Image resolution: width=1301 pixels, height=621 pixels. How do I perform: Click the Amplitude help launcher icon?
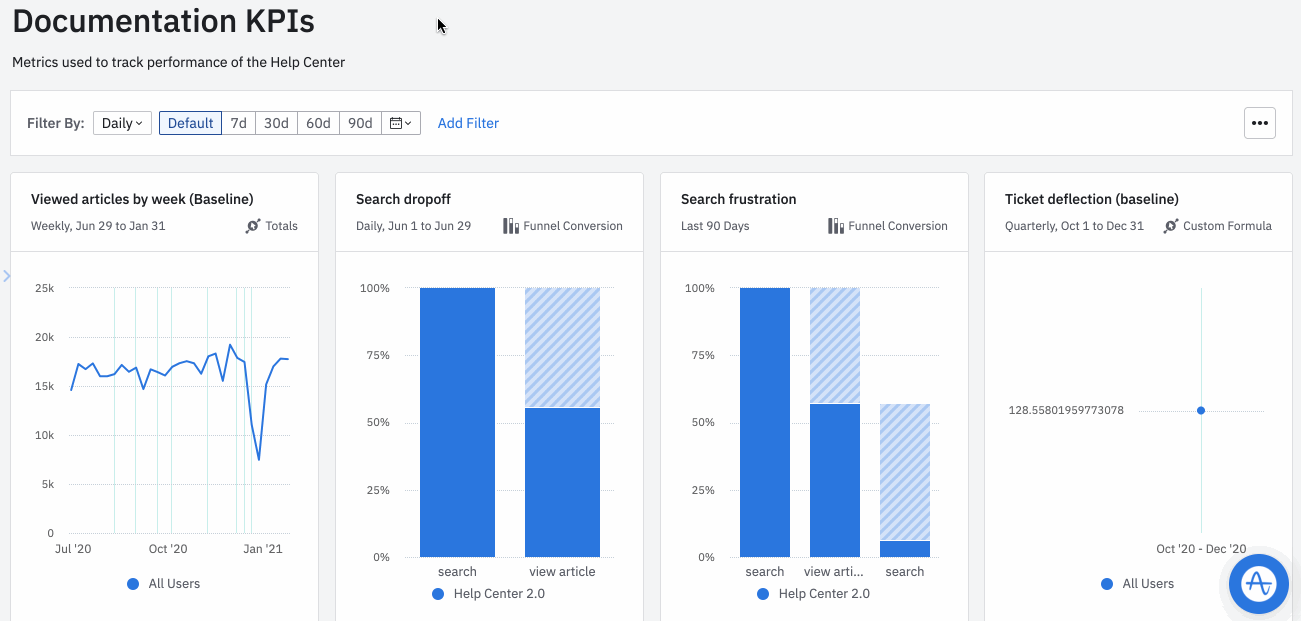pos(1258,583)
